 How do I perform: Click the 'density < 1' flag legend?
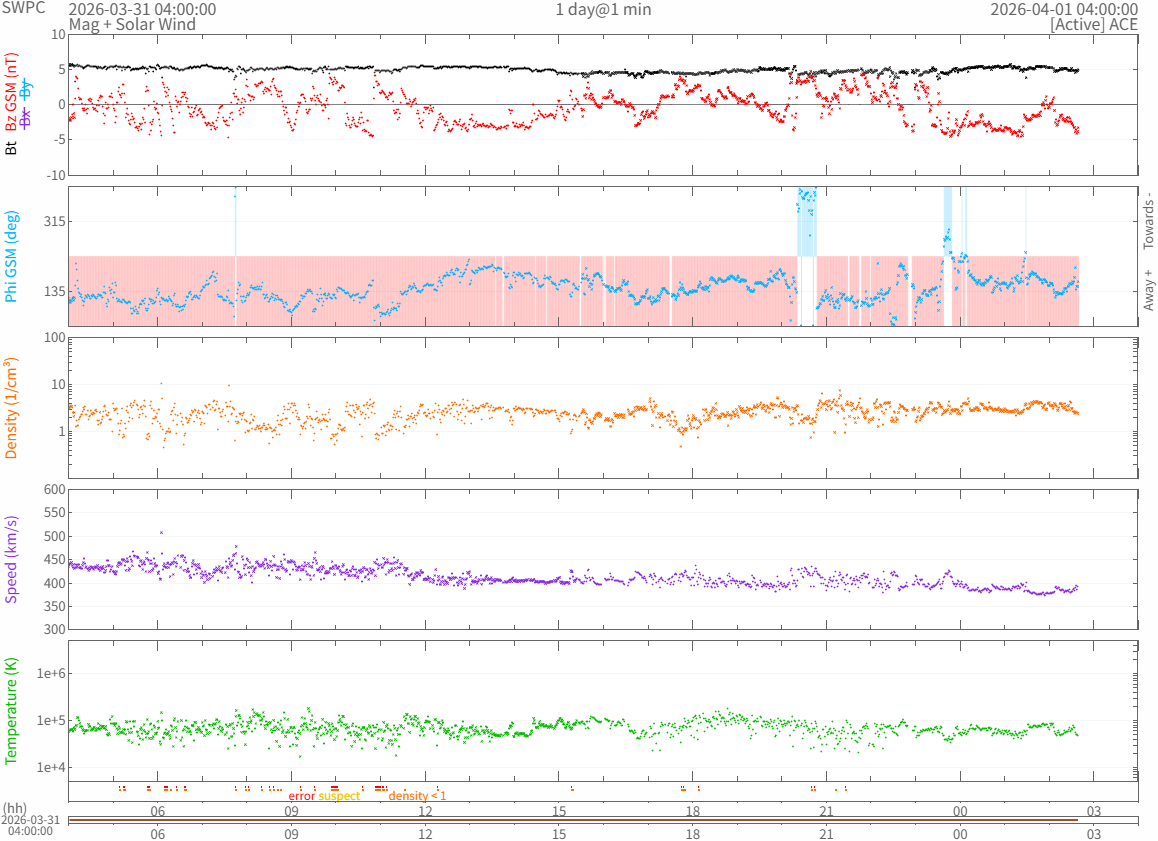pyautogui.click(x=417, y=796)
